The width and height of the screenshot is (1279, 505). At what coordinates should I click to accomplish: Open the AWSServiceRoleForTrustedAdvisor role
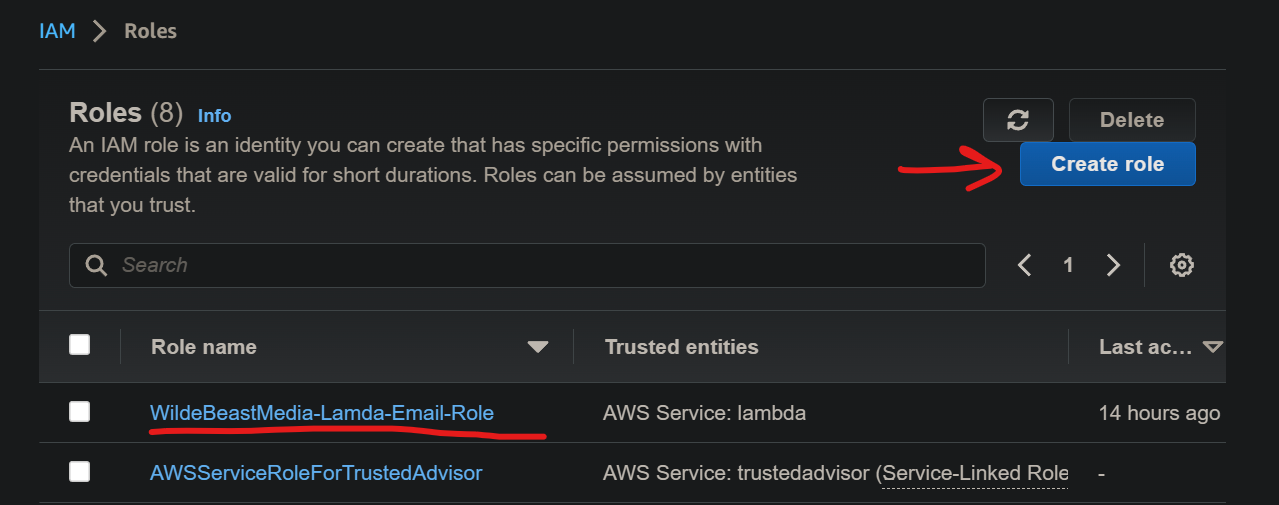[316, 473]
